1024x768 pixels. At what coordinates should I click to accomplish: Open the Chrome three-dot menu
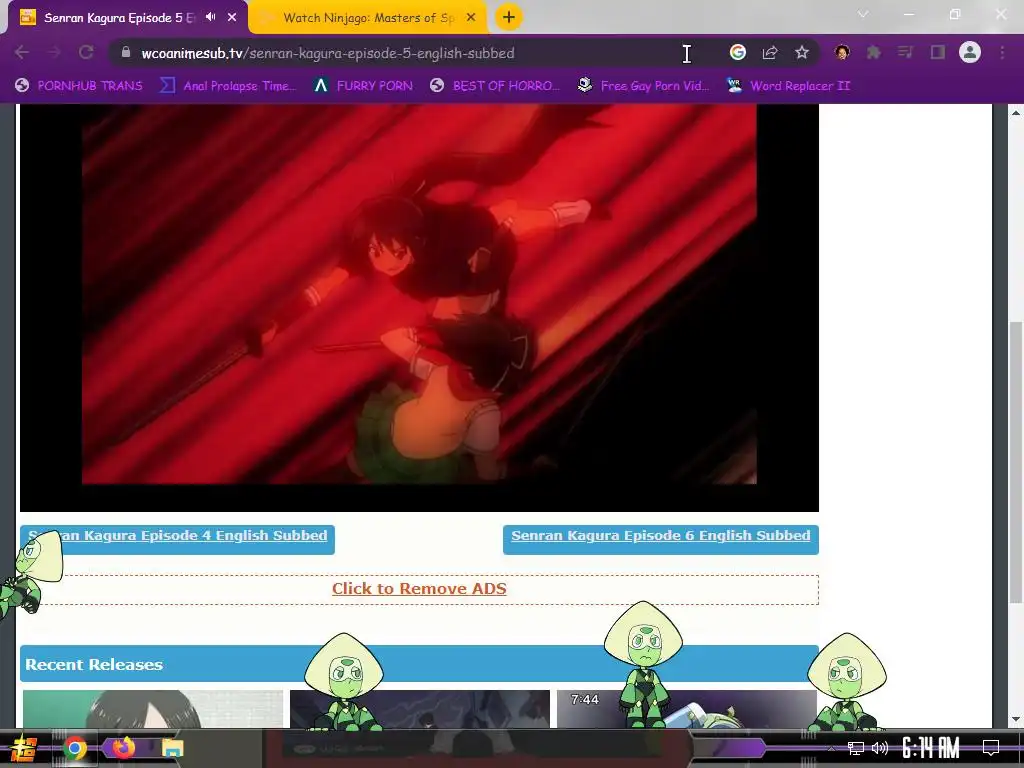pos(1002,52)
